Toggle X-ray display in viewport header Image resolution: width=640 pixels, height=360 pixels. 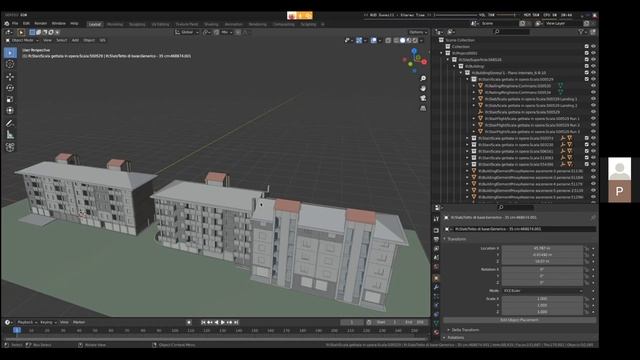tap(388, 40)
